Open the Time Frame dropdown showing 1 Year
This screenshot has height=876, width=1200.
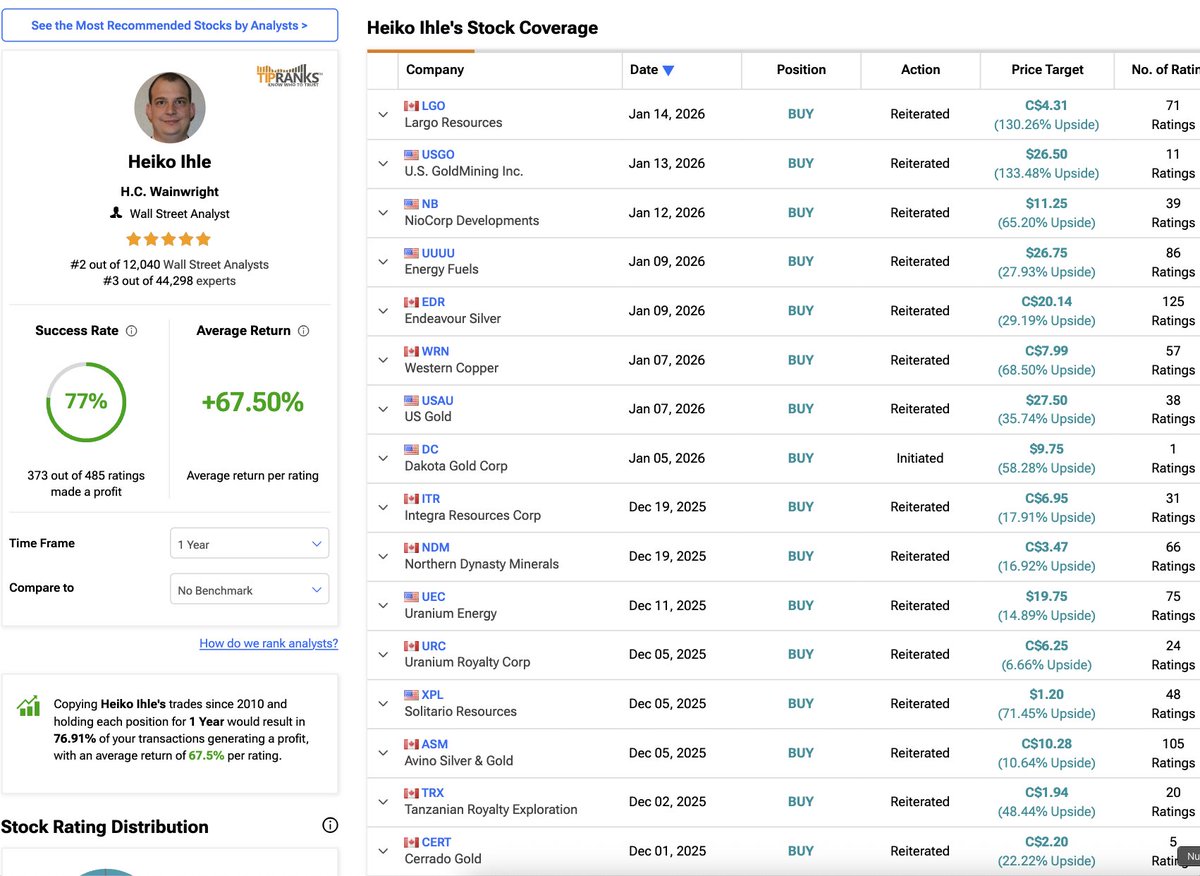pyautogui.click(x=250, y=544)
